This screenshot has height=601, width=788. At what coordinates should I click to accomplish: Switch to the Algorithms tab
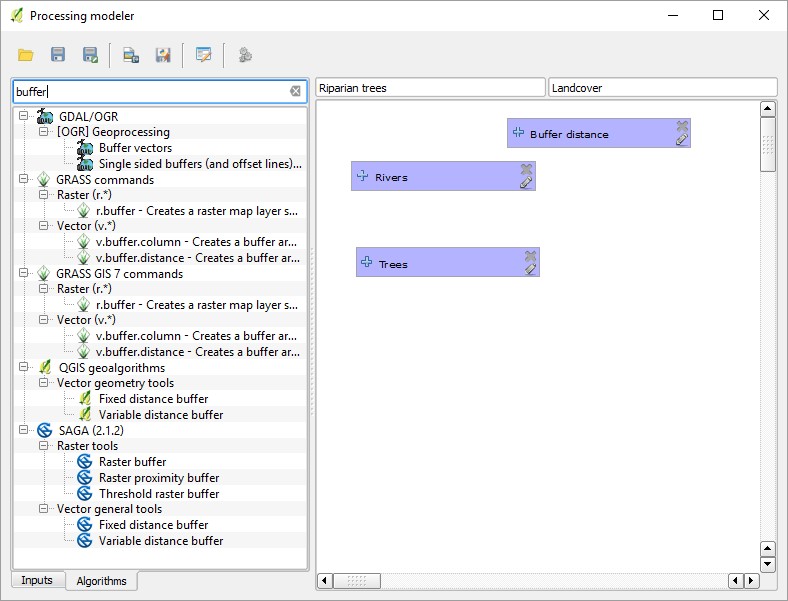tap(102, 581)
